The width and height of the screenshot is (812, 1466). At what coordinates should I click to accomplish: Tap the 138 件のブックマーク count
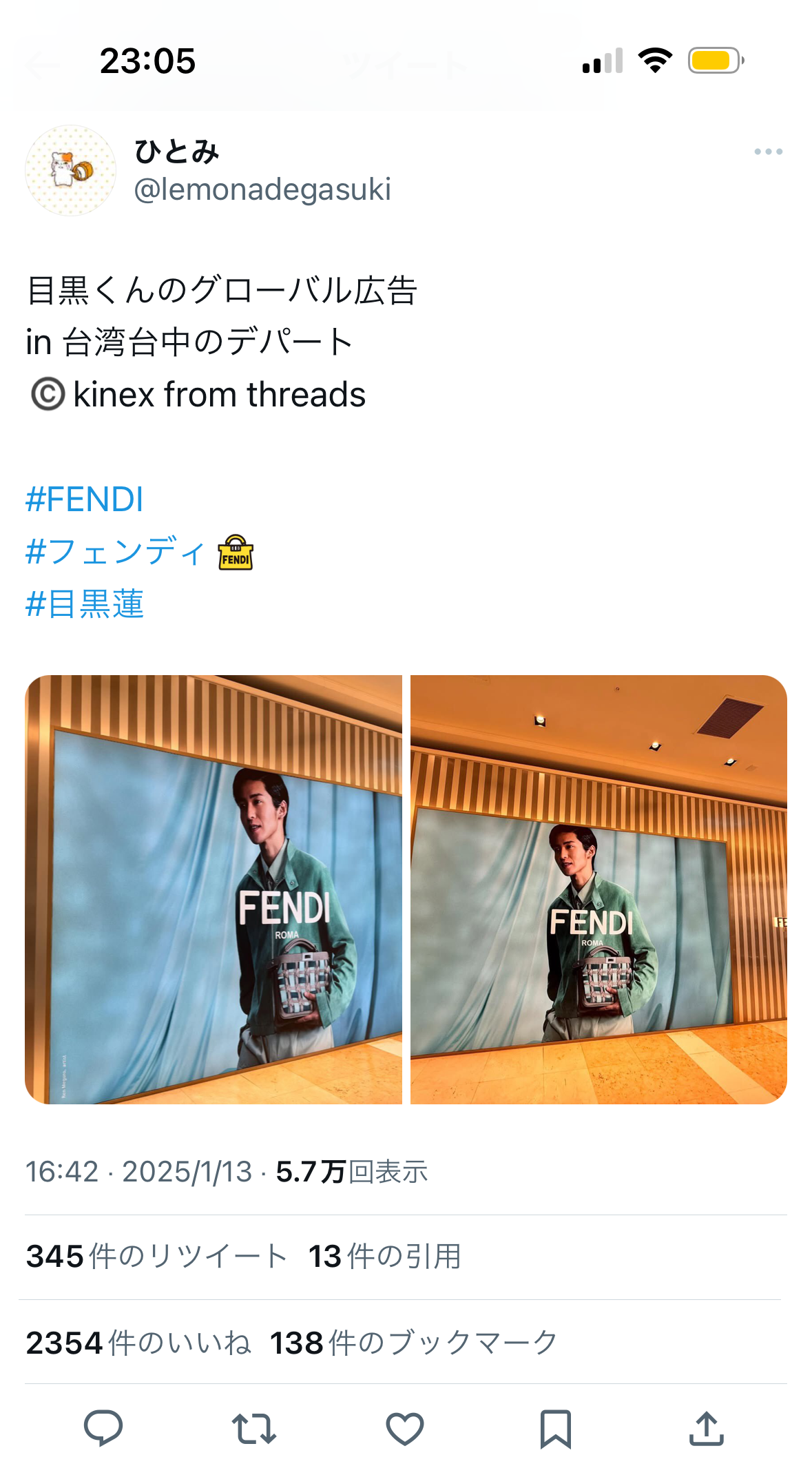414,1343
